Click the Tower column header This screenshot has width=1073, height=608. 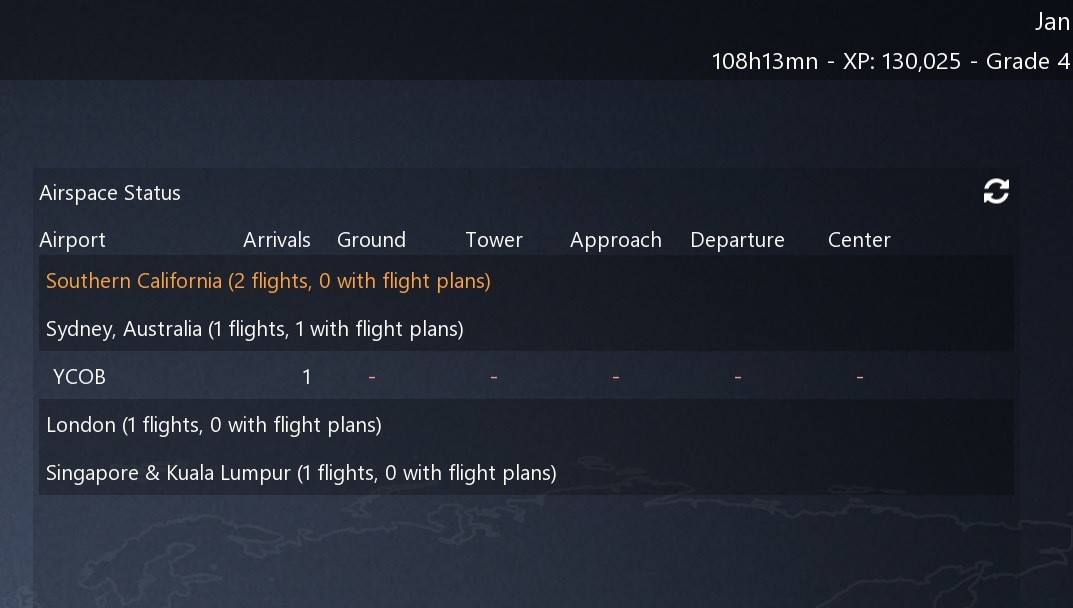[x=494, y=240]
